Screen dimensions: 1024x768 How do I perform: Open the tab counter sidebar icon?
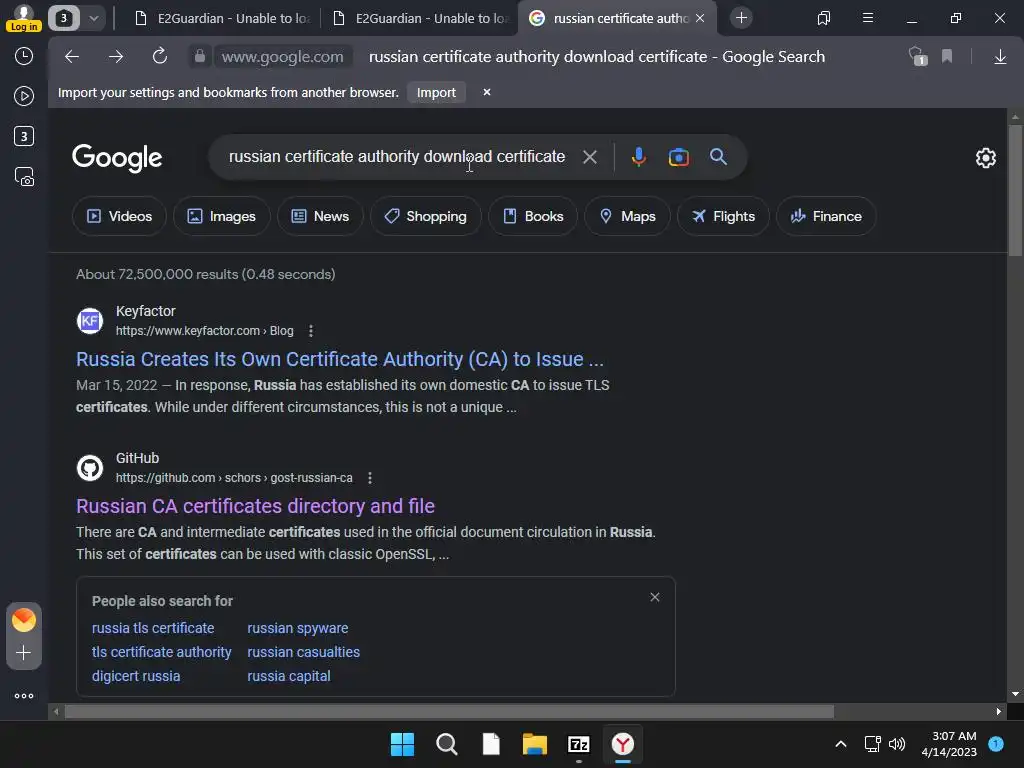24,136
